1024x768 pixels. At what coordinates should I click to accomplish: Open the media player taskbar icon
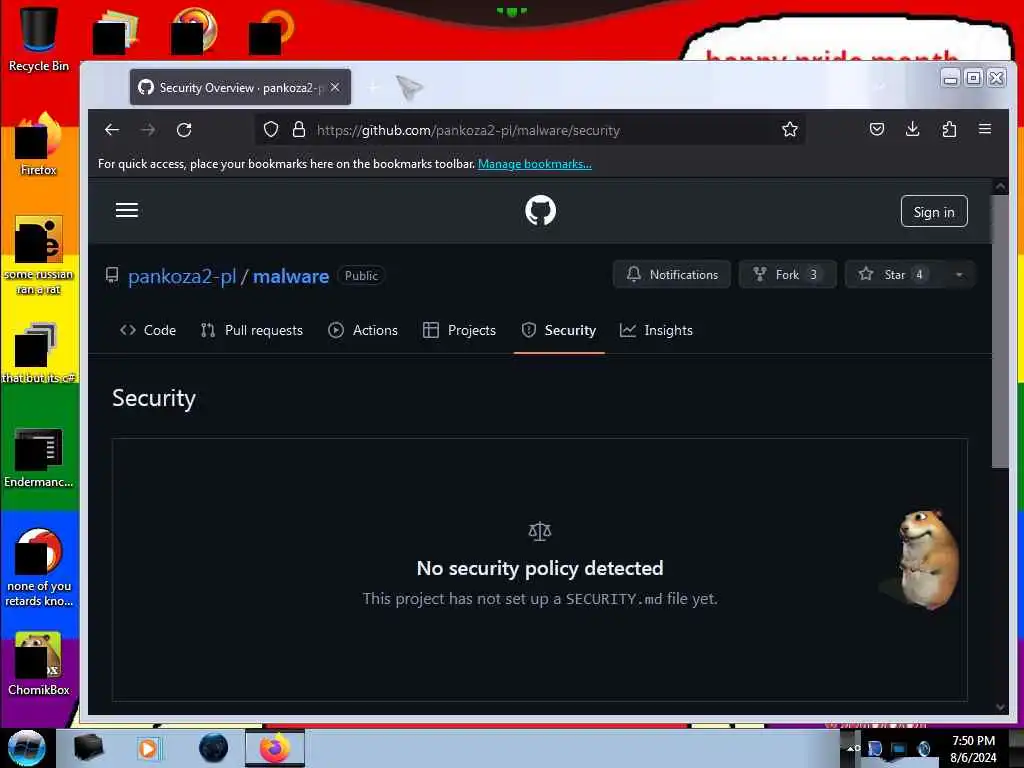point(149,748)
